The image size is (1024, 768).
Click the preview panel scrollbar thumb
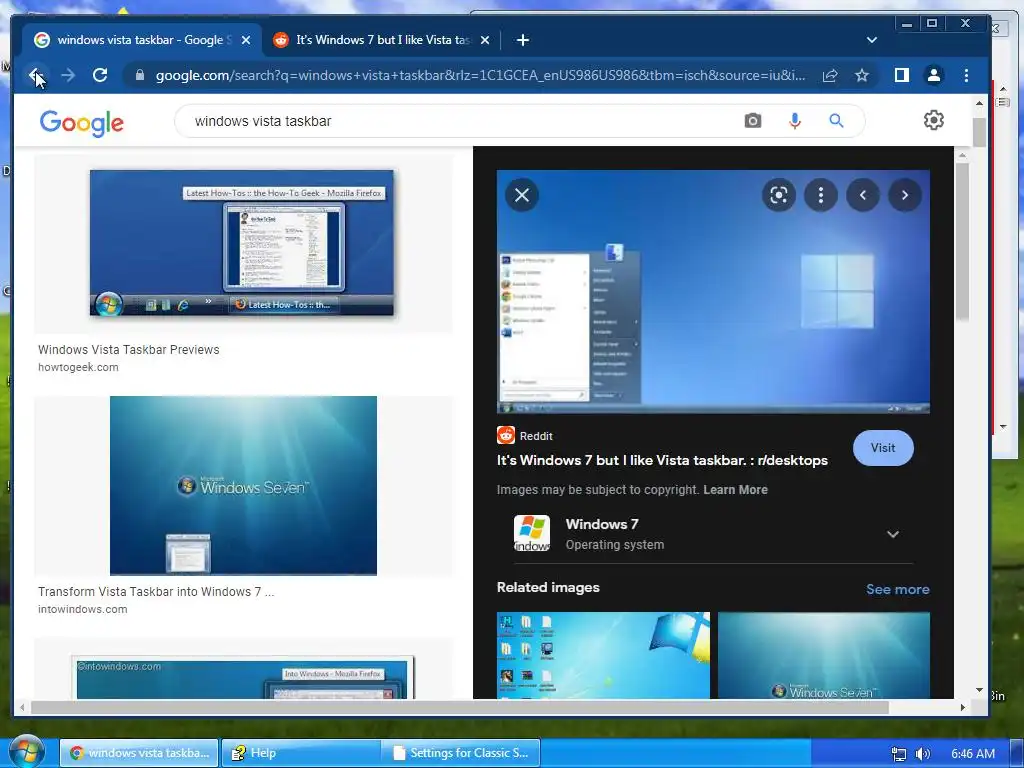[962, 242]
